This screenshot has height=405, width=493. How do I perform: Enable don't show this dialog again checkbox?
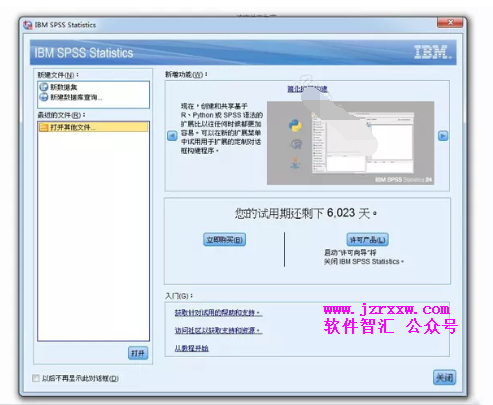coord(35,378)
